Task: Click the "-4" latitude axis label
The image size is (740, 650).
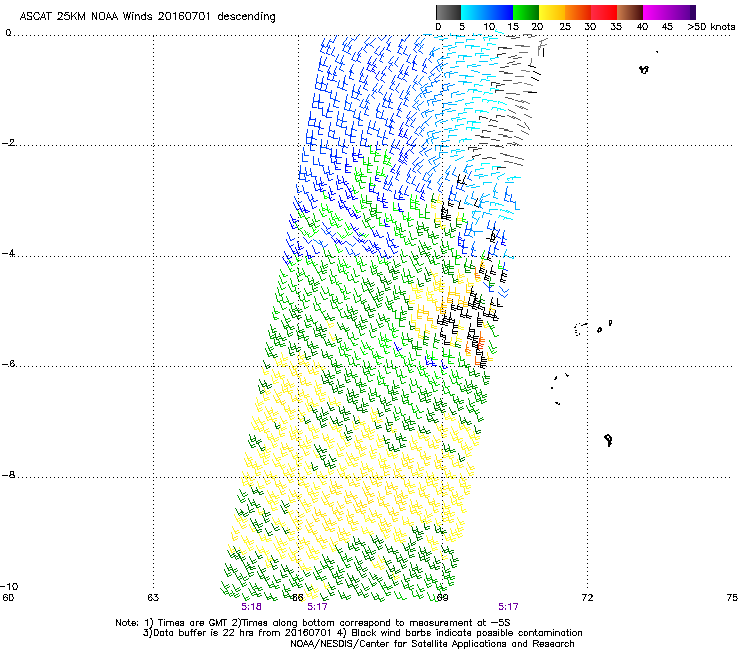Action: pyautogui.click(x=8, y=253)
